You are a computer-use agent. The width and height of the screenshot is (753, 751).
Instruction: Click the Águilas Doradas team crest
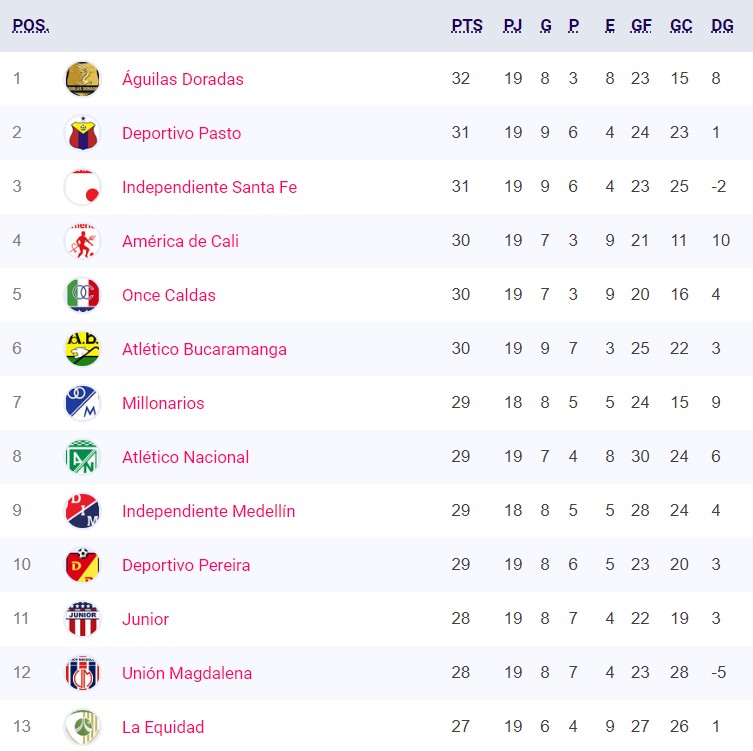click(x=82, y=79)
